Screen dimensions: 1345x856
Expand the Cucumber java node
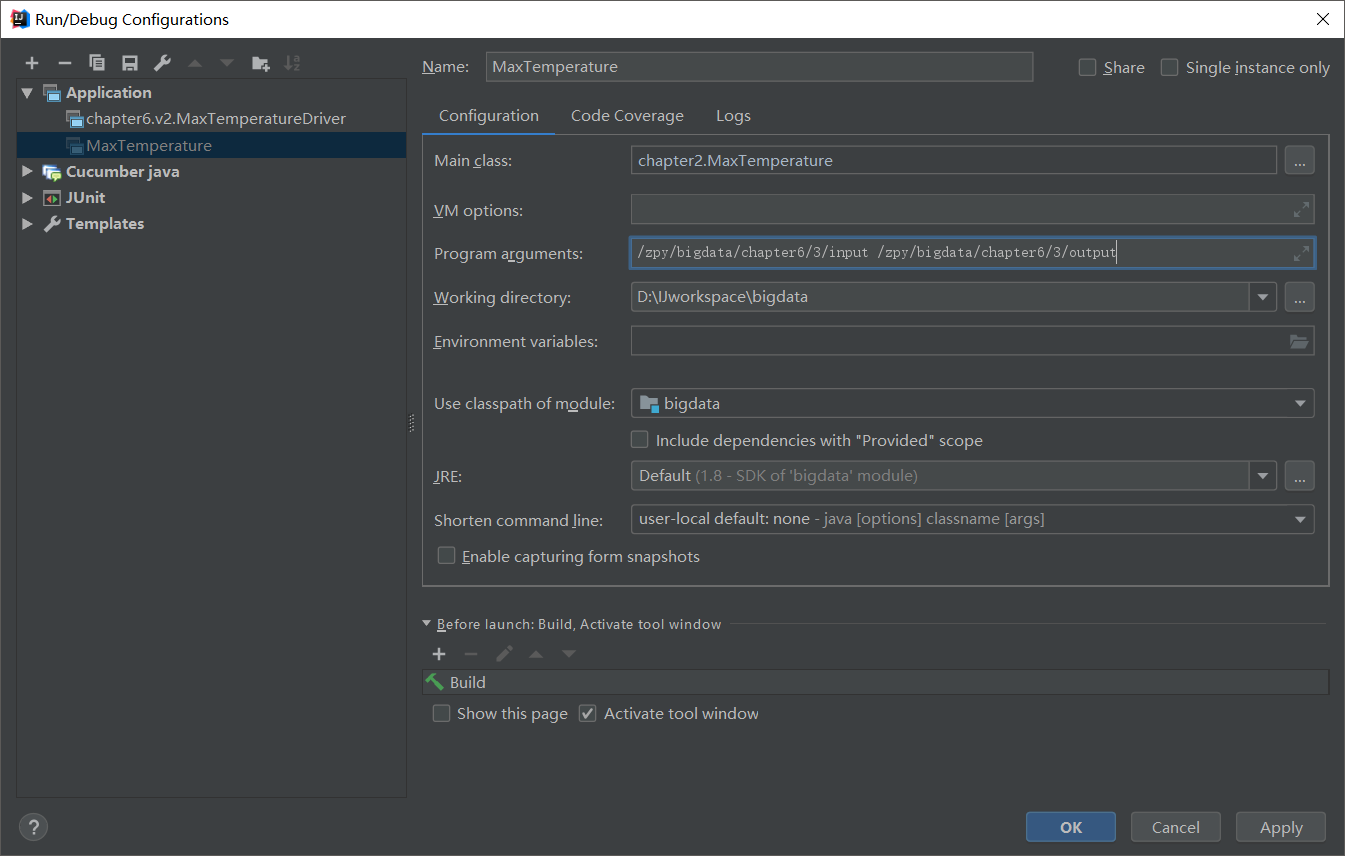pyautogui.click(x=27, y=172)
